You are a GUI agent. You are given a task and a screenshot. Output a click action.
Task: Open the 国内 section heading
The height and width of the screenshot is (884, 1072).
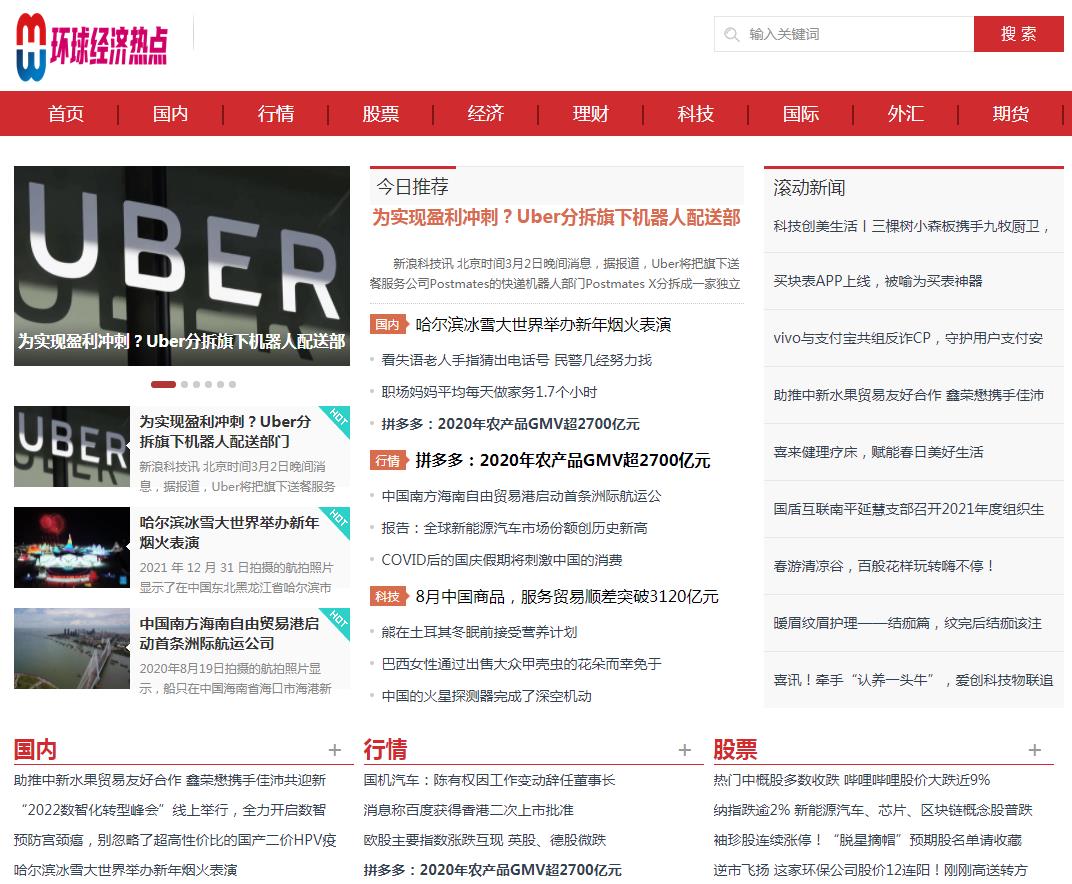coord(35,749)
